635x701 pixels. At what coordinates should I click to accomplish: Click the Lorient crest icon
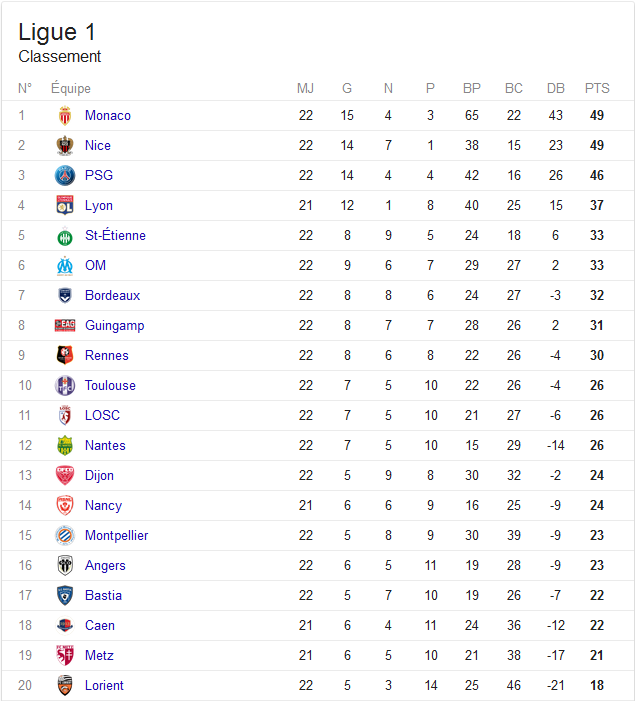point(65,685)
